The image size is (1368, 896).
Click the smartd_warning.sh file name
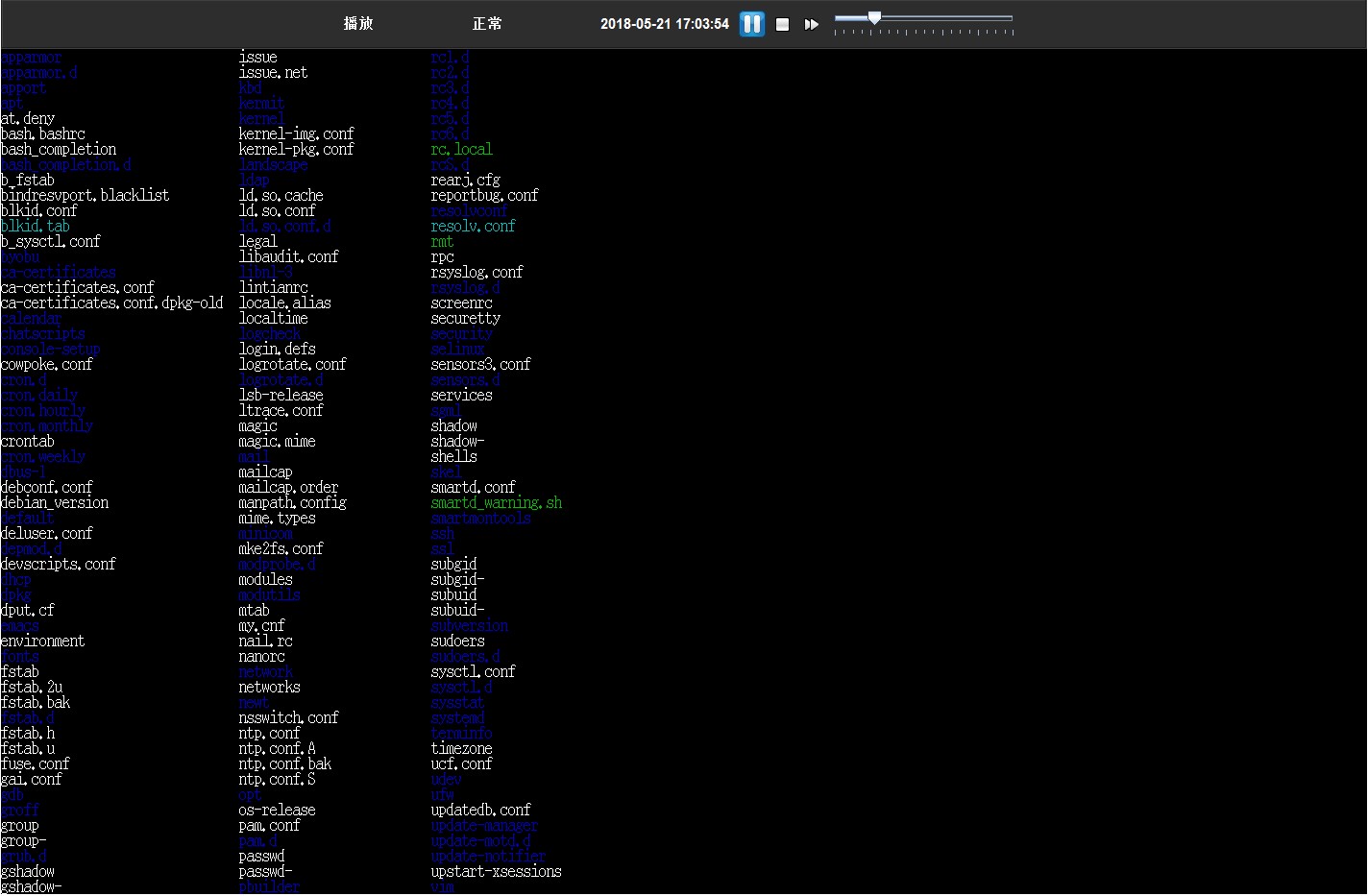pos(496,503)
